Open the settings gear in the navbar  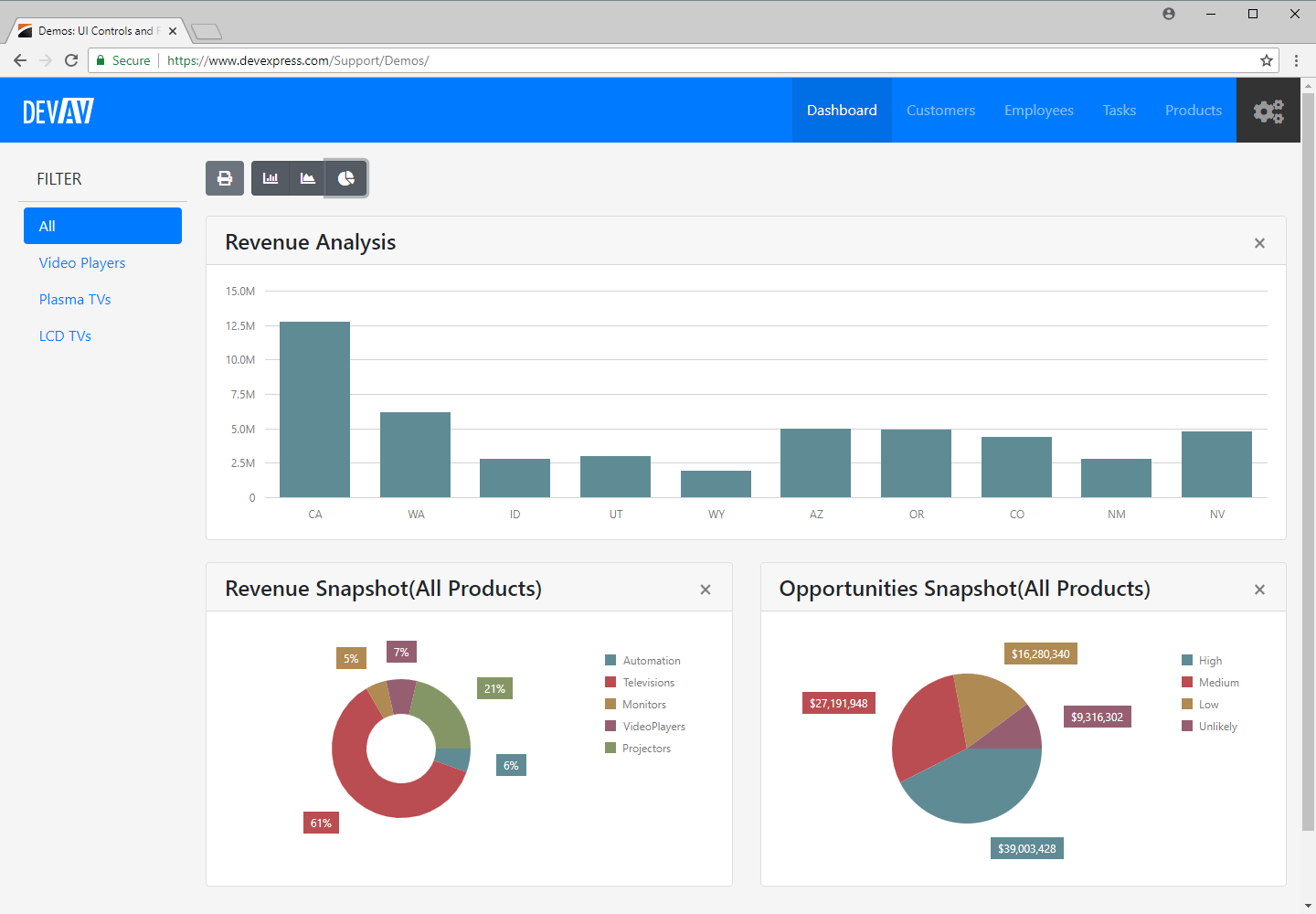1268,110
